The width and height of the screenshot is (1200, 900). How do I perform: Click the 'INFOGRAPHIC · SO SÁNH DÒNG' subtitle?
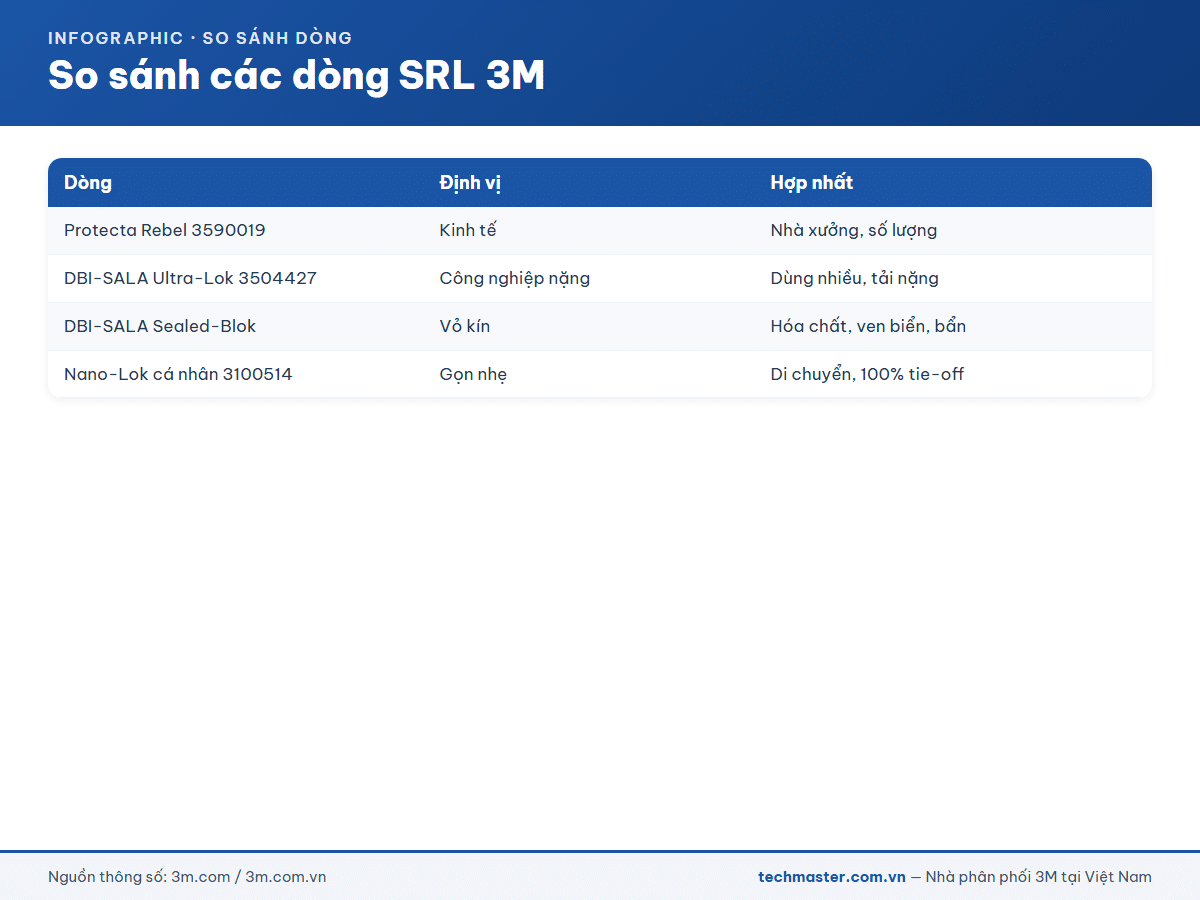200,38
